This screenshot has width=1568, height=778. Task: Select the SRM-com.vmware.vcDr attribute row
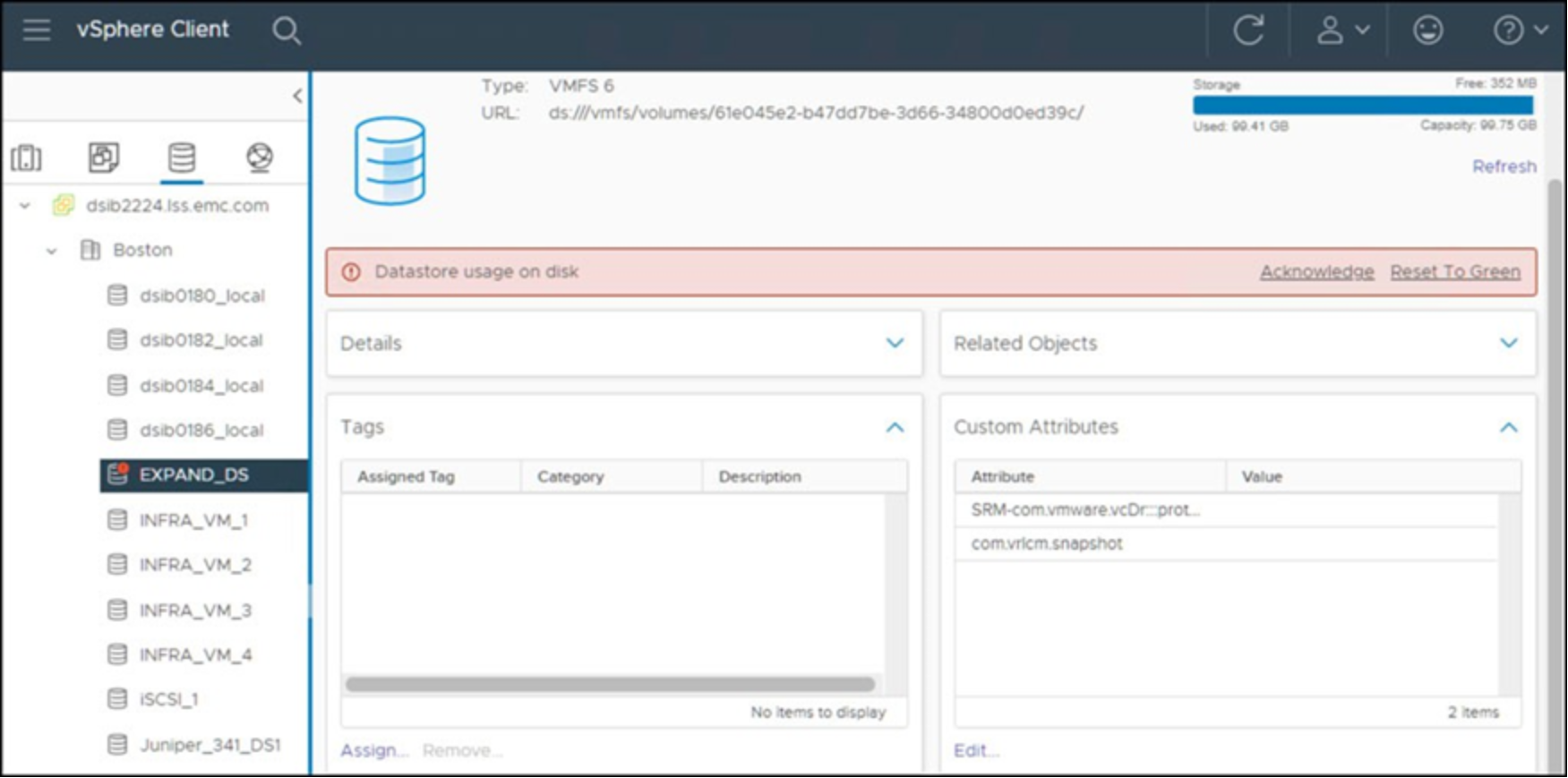(1227, 510)
